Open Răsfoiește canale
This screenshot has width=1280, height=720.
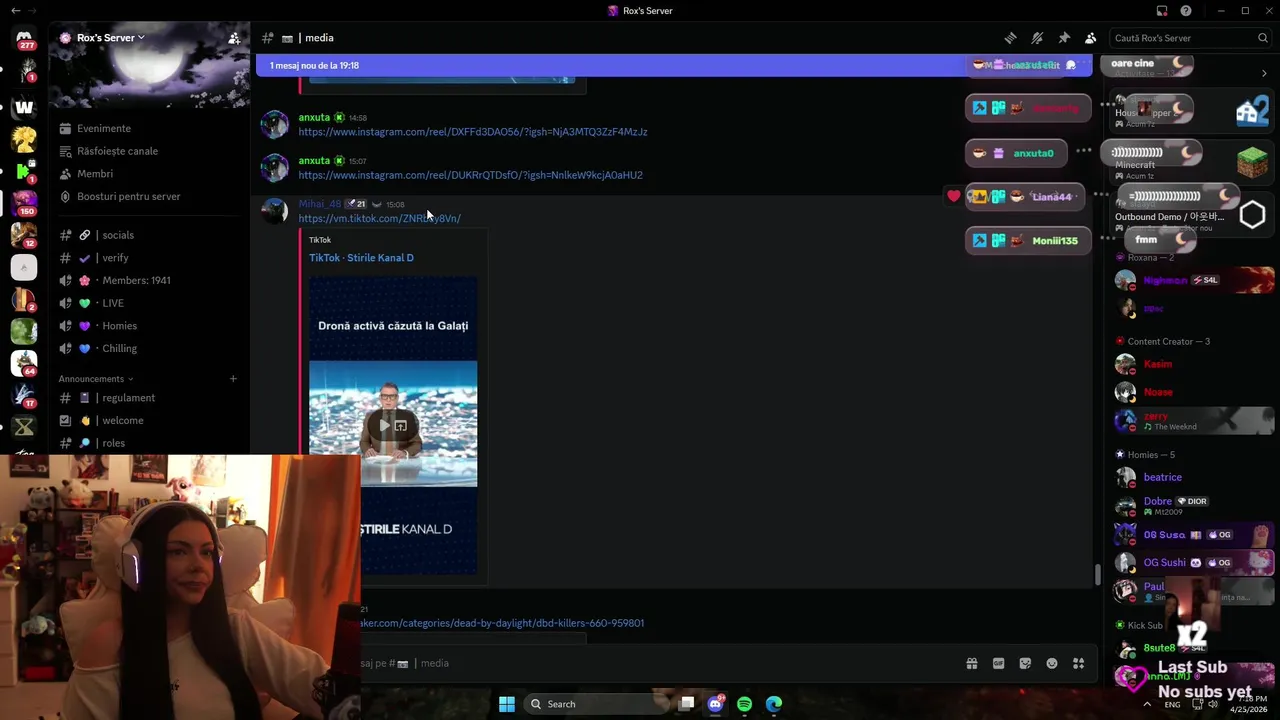pyautogui.click(x=117, y=151)
